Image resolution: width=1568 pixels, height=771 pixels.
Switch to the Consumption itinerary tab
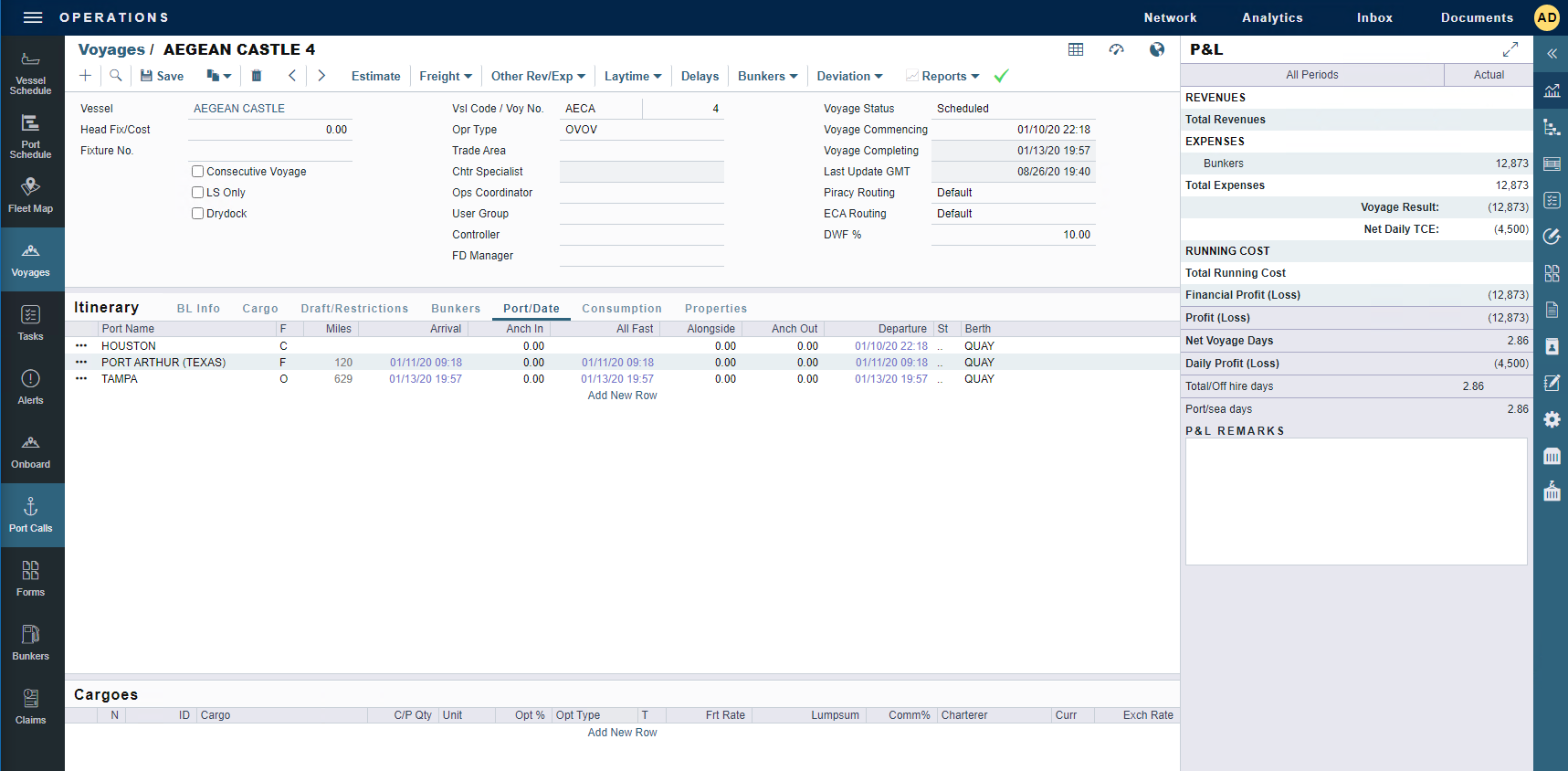coord(622,309)
